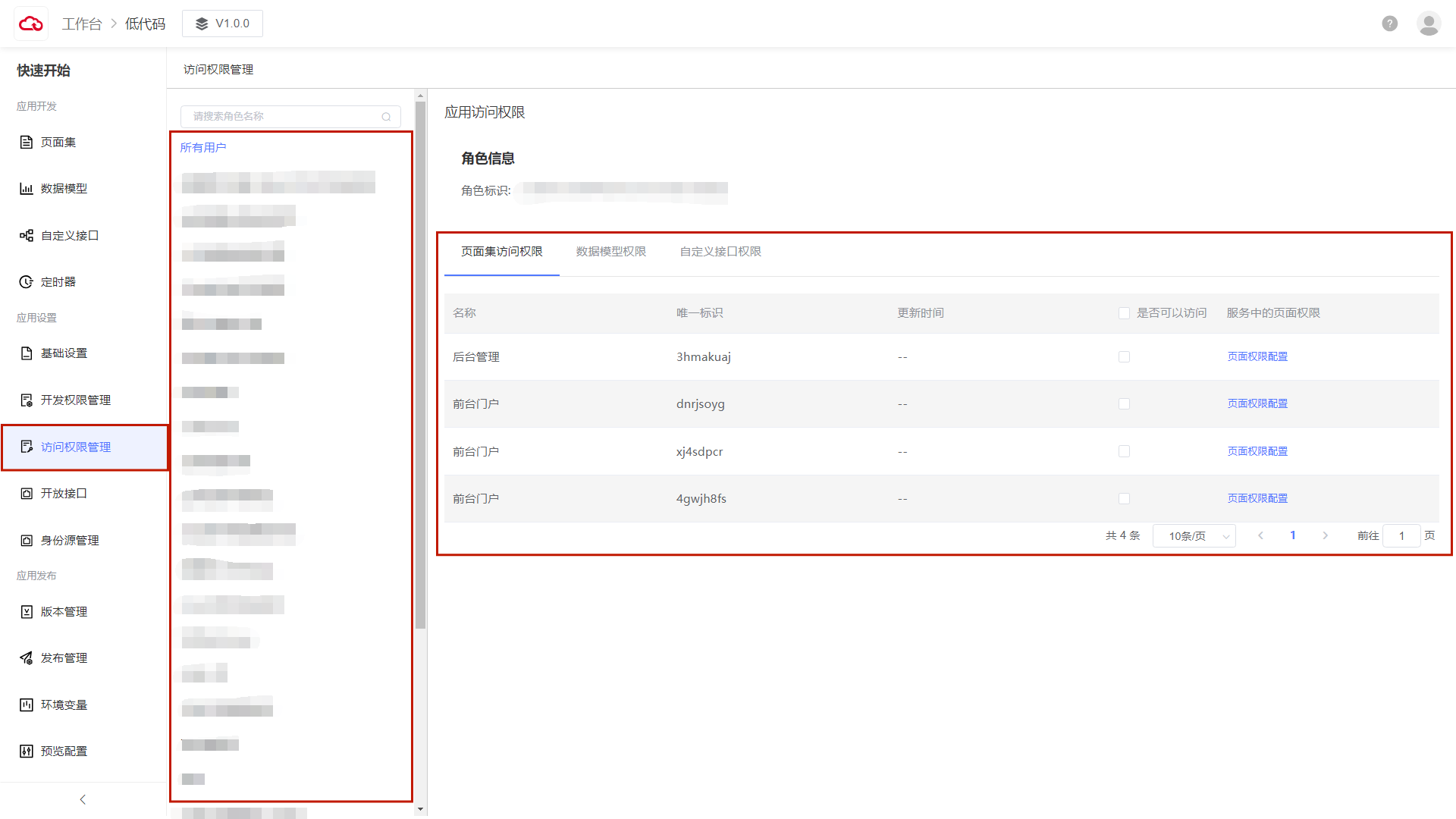The image size is (1456, 819).
Task: Go to previous page arrow
Action: point(1260,535)
